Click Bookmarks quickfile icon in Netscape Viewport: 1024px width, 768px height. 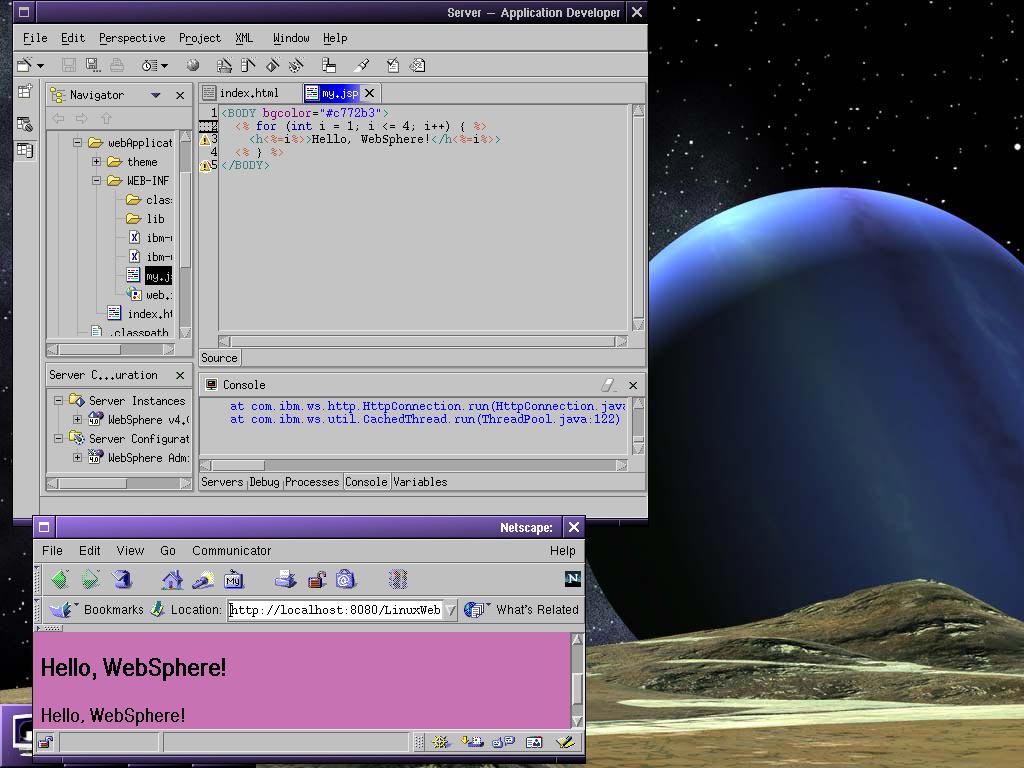point(63,609)
